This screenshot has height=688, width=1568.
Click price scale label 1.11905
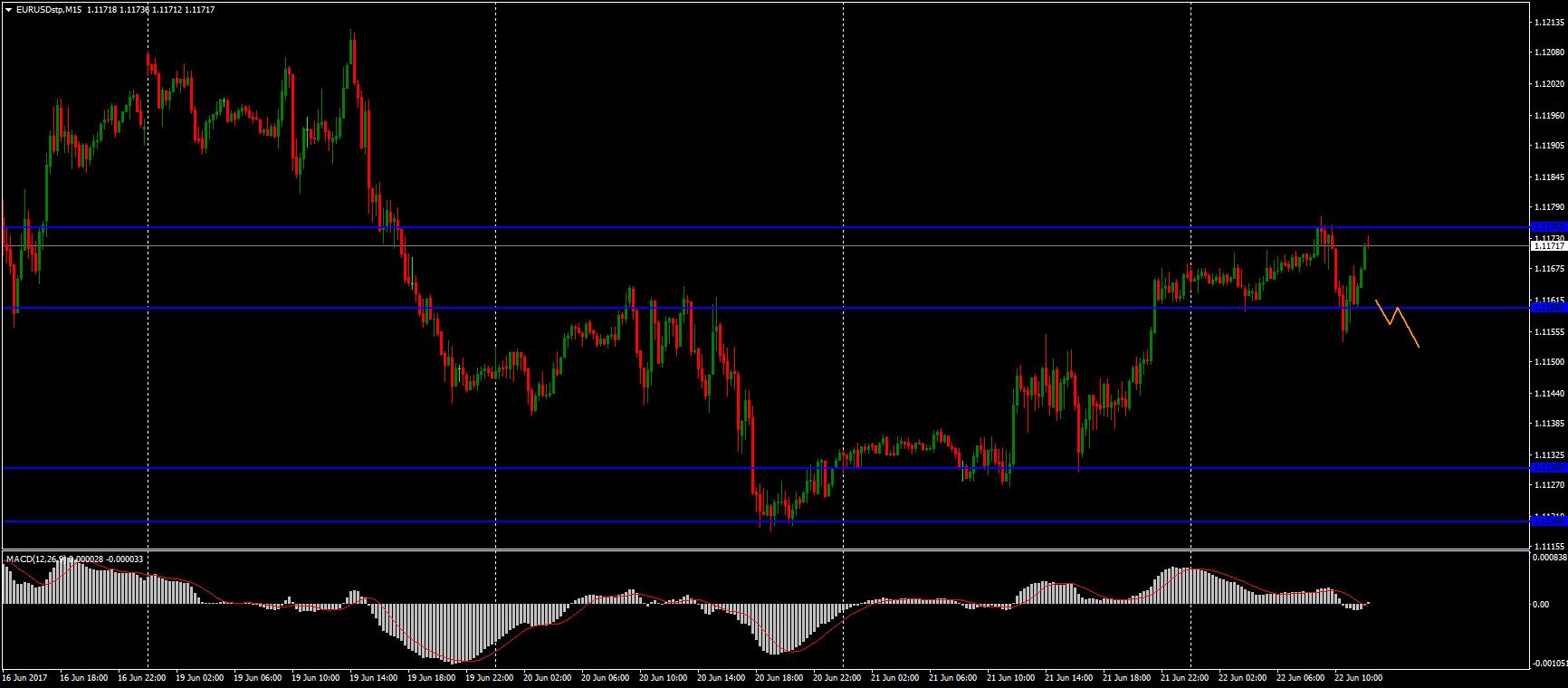pyautogui.click(x=1550, y=146)
